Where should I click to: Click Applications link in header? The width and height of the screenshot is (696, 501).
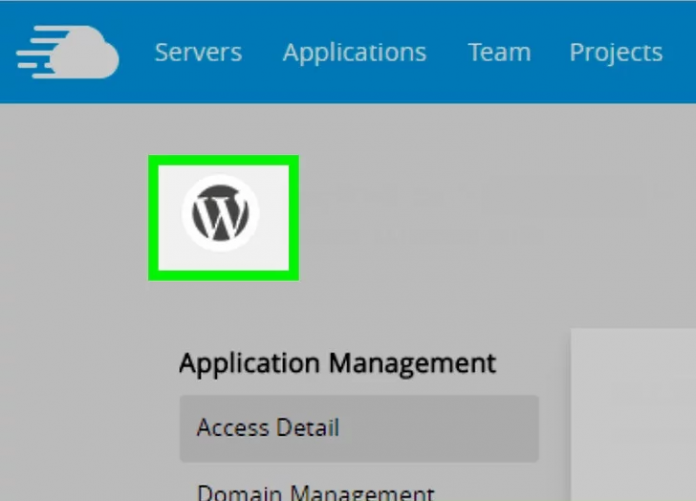tap(354, 52)
